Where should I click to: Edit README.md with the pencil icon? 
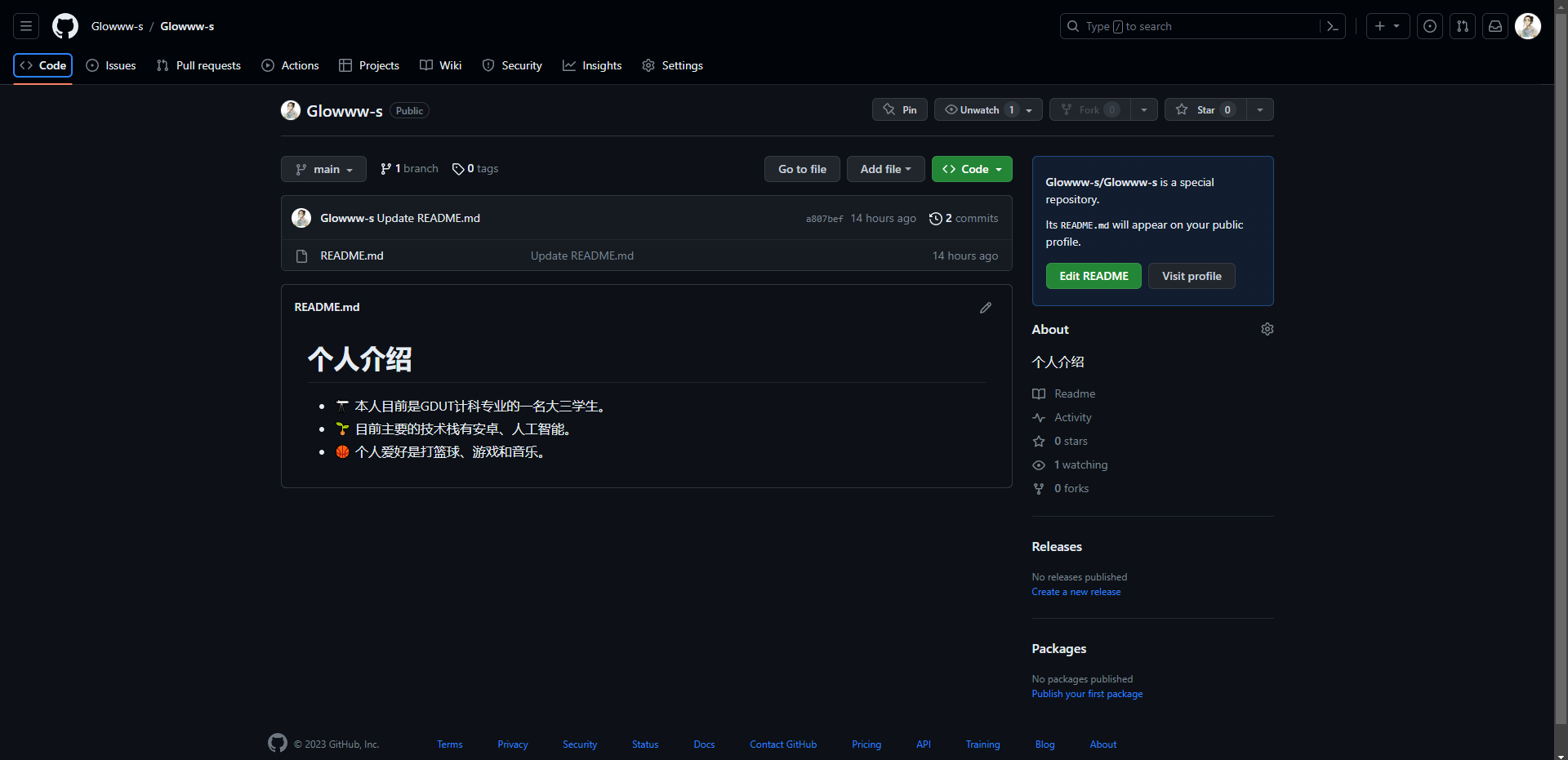tap(986, 308)
